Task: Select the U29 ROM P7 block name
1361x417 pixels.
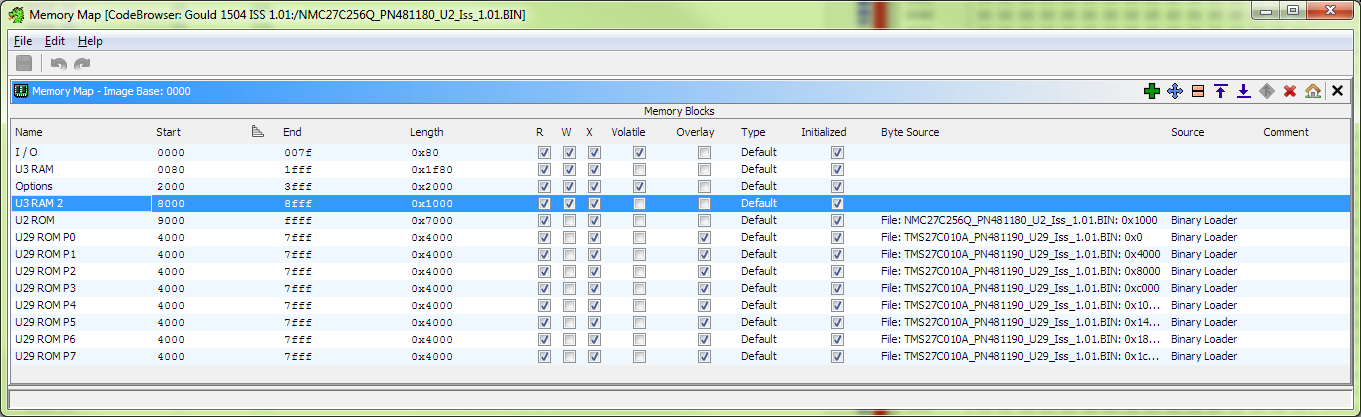Action: (46, 356)
